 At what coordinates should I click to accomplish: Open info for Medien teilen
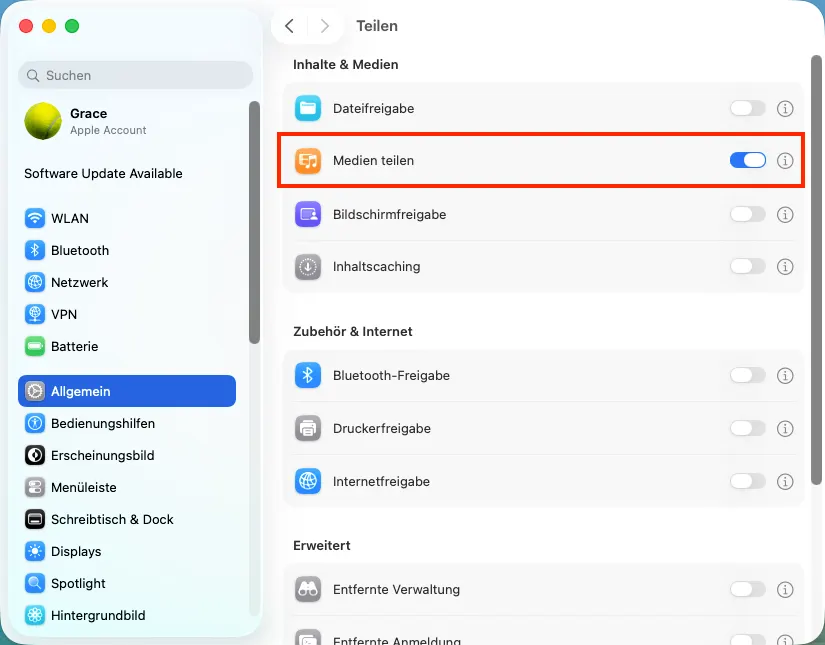pyautogui.click(x=785, y=160)
